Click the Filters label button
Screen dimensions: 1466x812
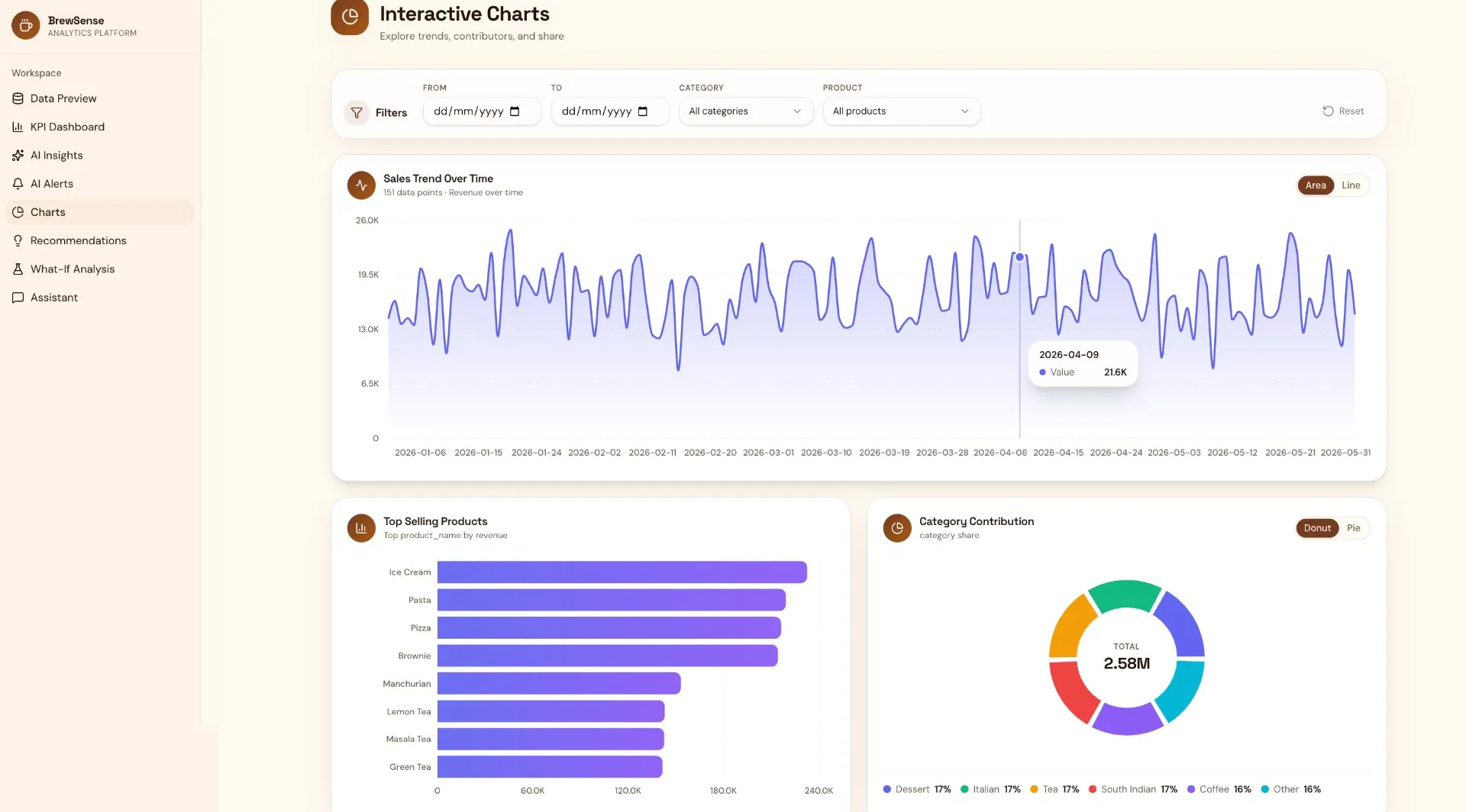pos(391,113)
